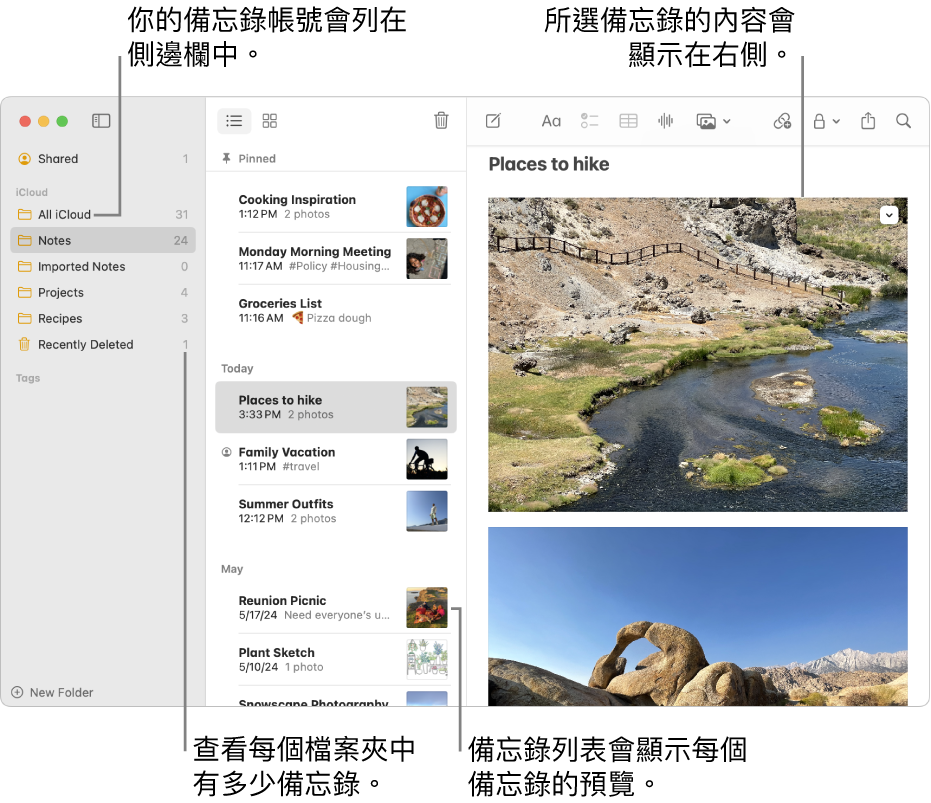
Task: Open the Imported Notes folder
Action: tap(103, 267)
